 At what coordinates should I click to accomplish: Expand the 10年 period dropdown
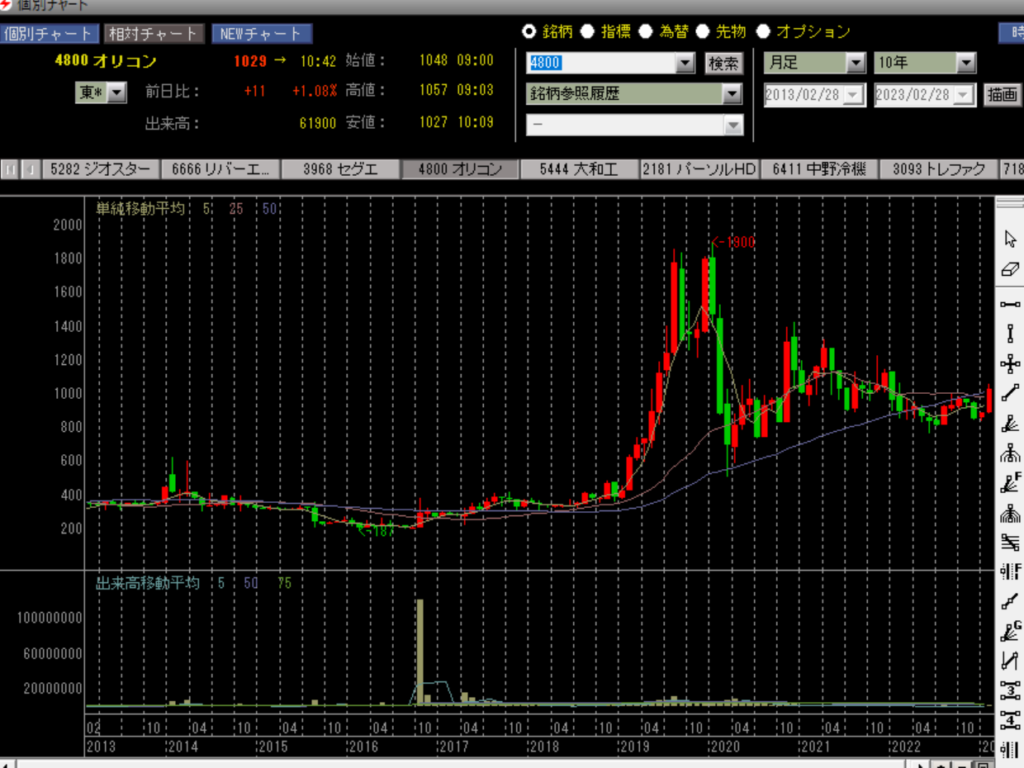964,63
